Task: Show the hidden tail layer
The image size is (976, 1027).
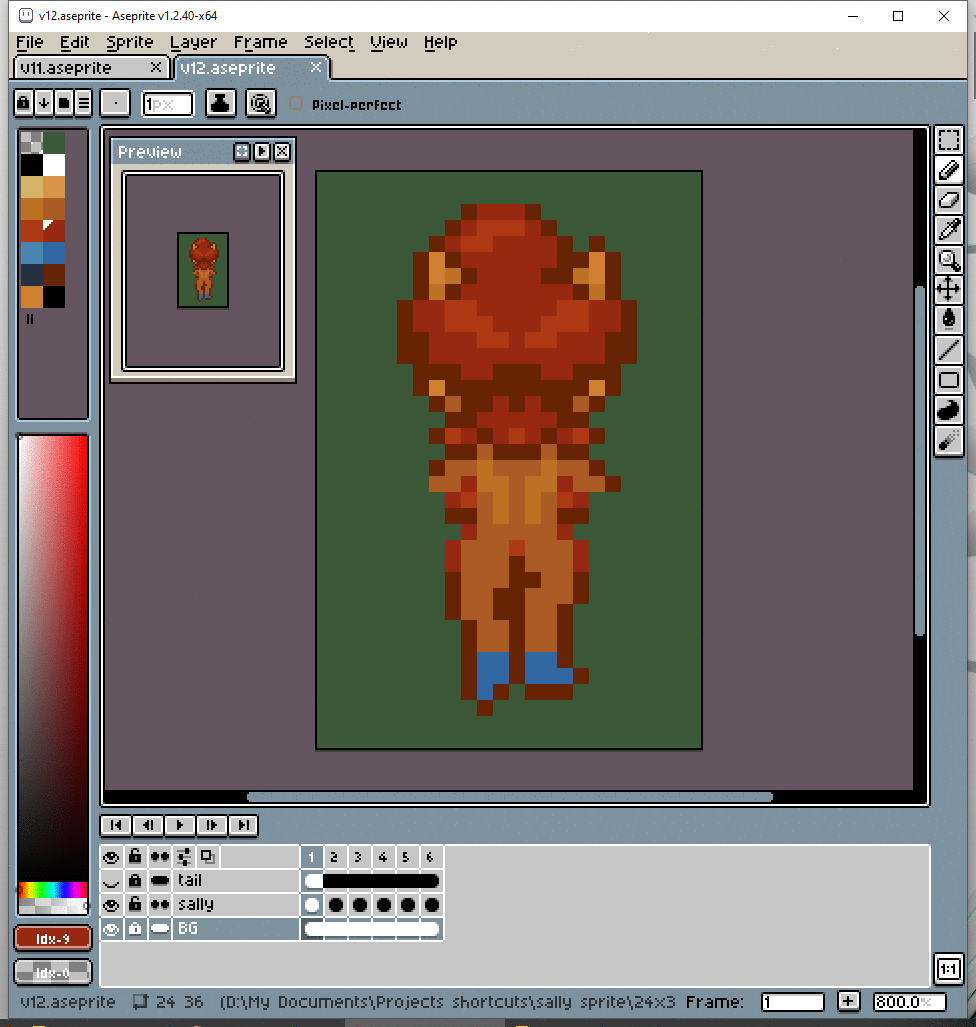Action: coord(111,881)
